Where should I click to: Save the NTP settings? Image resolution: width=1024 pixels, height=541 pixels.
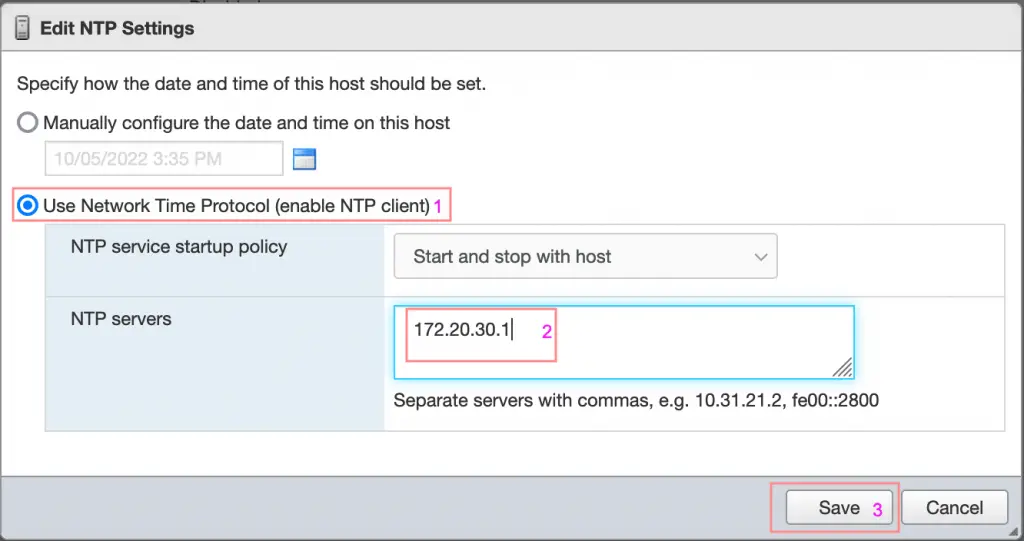[839, 508]
